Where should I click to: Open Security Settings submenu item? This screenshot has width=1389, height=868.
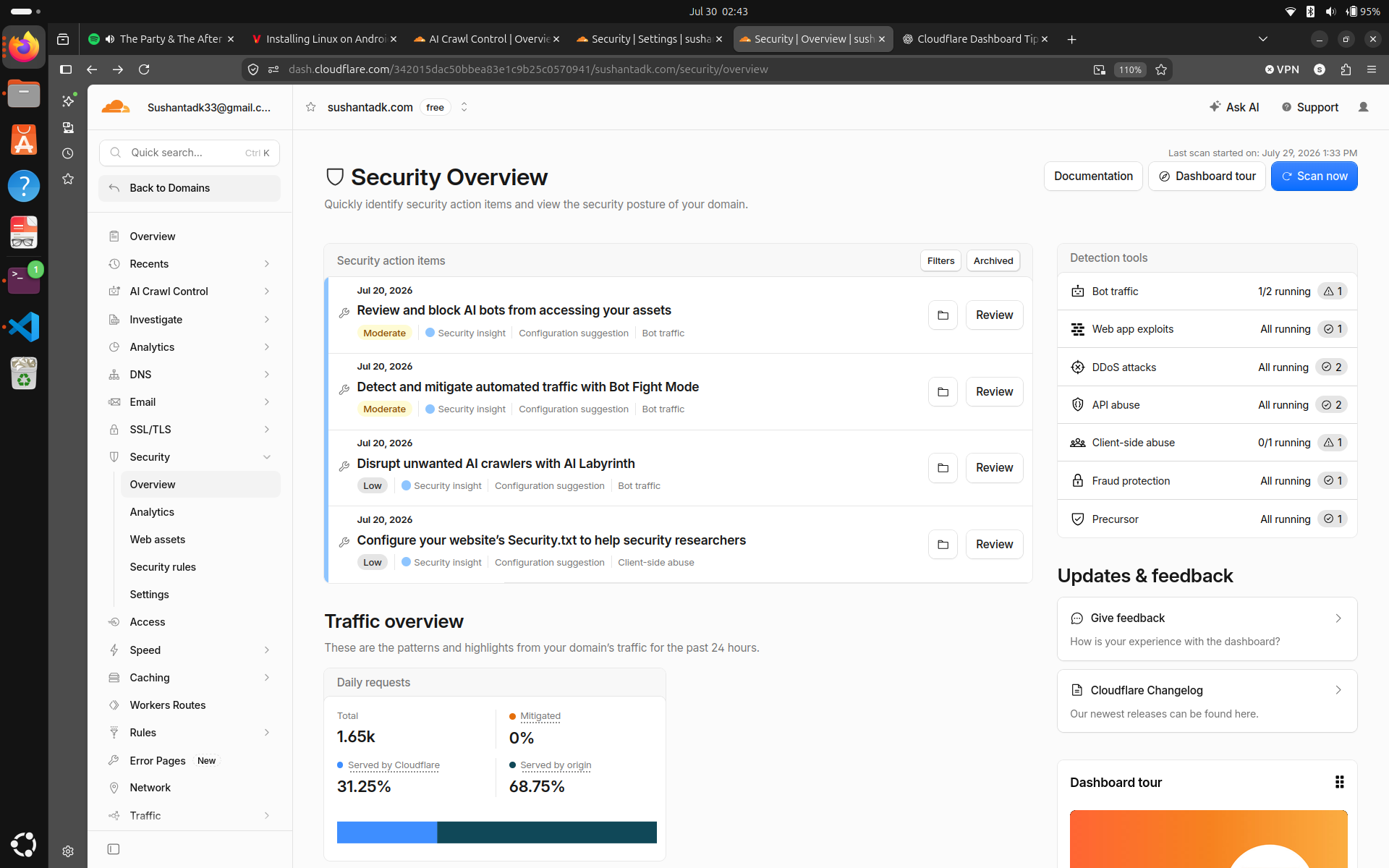[x=200, y=595]
